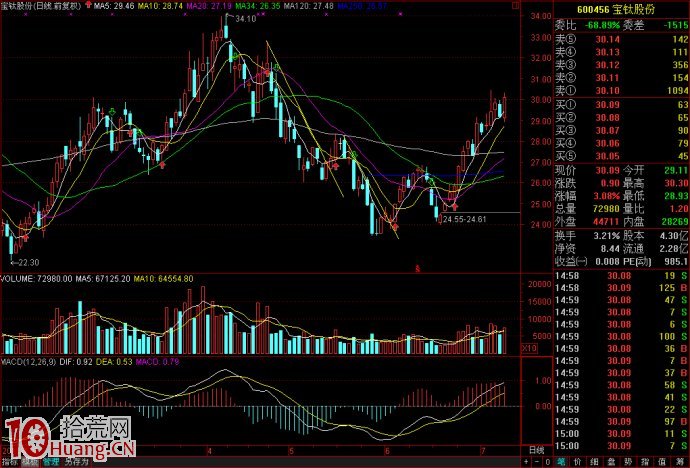Viewport: 690px width, 468px height.
Task: Click the 14:59 trade of 97 B
Action: (621, 422)
